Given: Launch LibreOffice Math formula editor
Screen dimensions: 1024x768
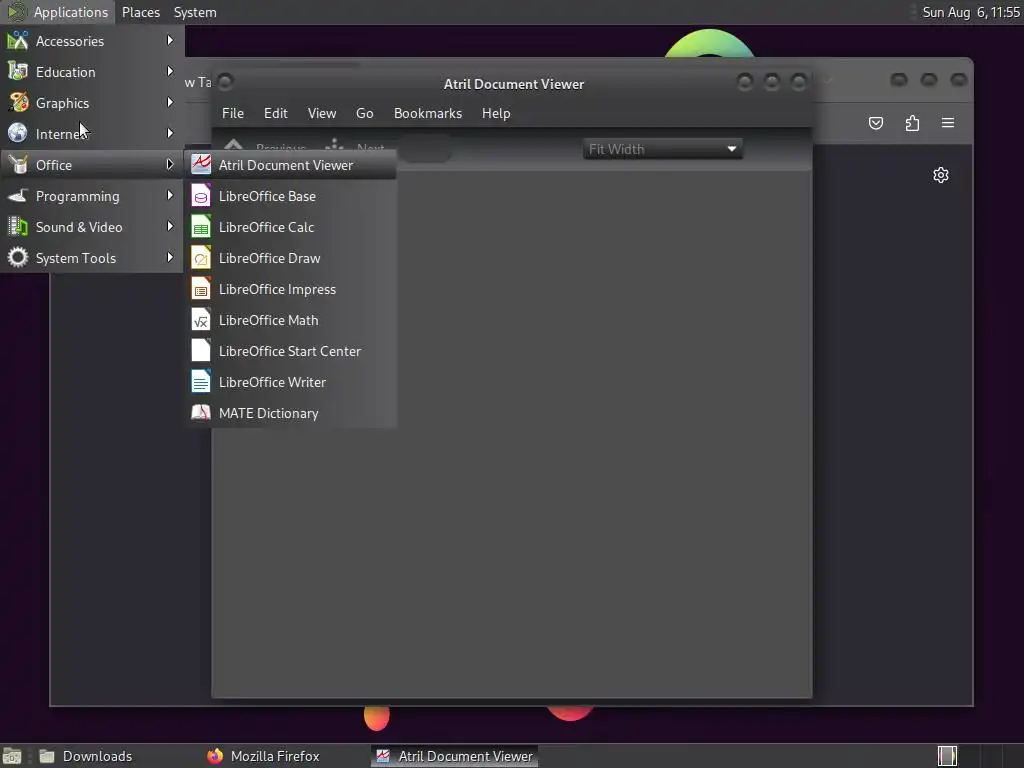Looking at the screenshot, I should 291,320.
